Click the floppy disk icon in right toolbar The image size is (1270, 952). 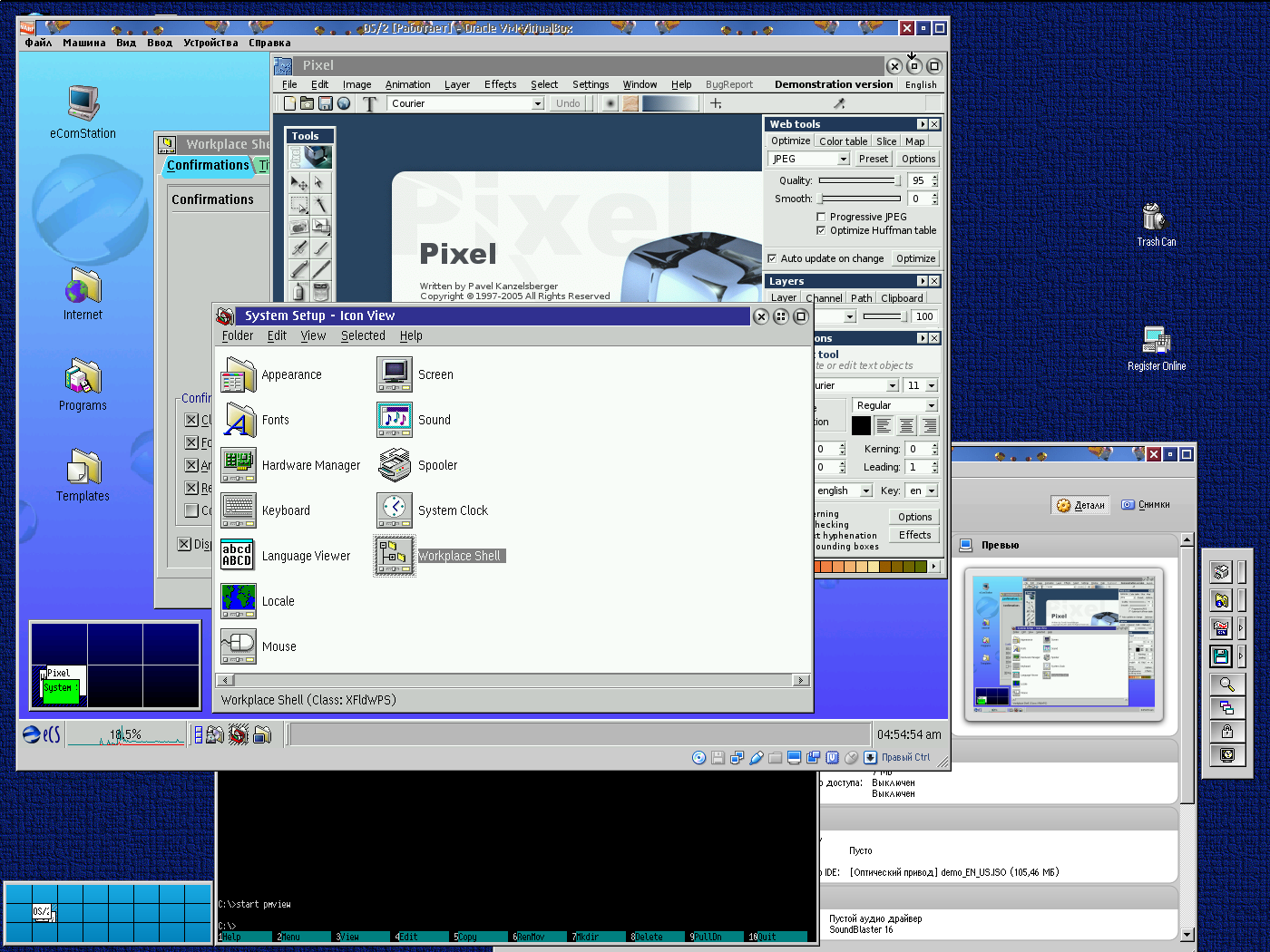tap(1221, 655)
